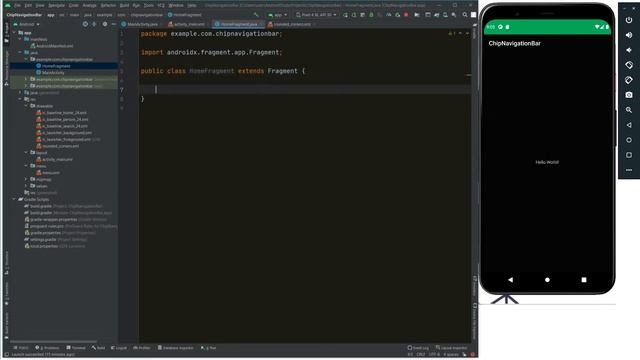This screenshot has width=640, height=360.
Task: Select activity_main.xml in the layout folder
Action: [54, 159]
